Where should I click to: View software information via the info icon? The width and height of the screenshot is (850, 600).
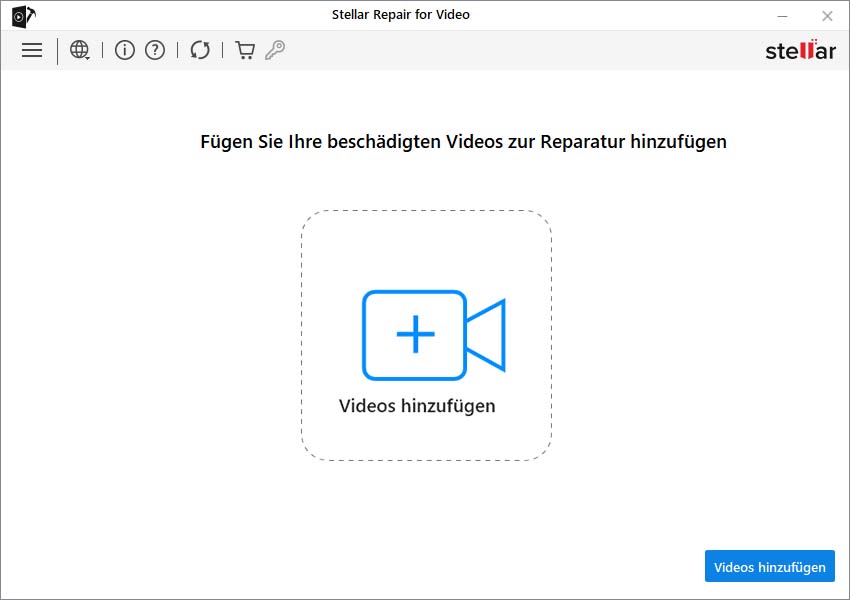pos(125,50)
